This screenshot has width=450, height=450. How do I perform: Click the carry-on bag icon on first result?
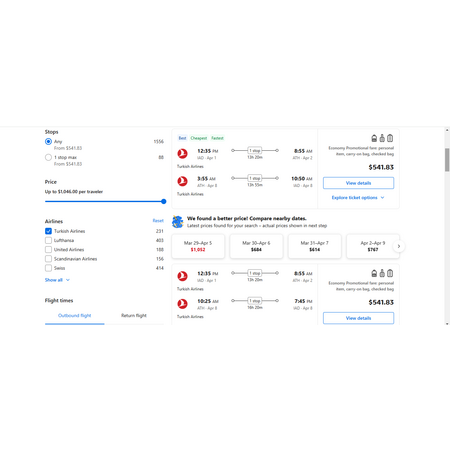click(382, 138)
